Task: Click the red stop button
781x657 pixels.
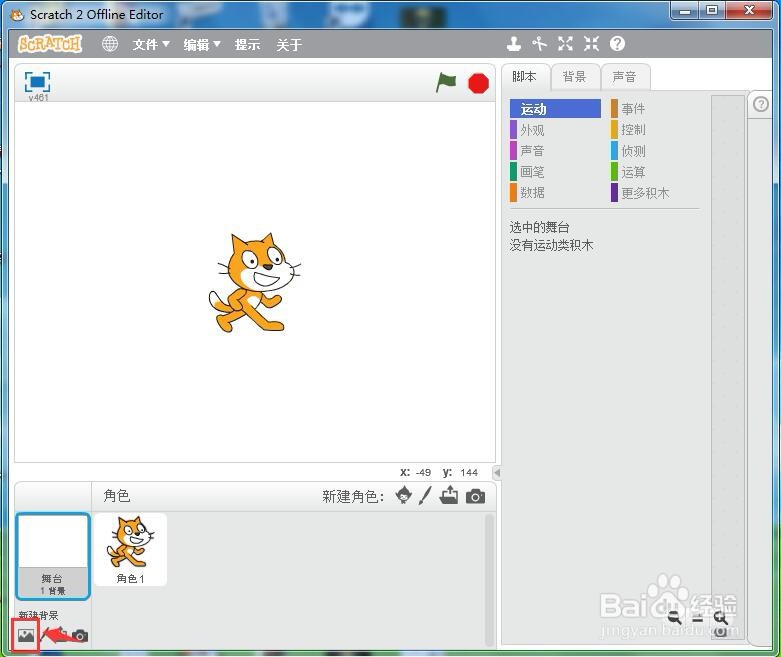Action: coord(479,83)
